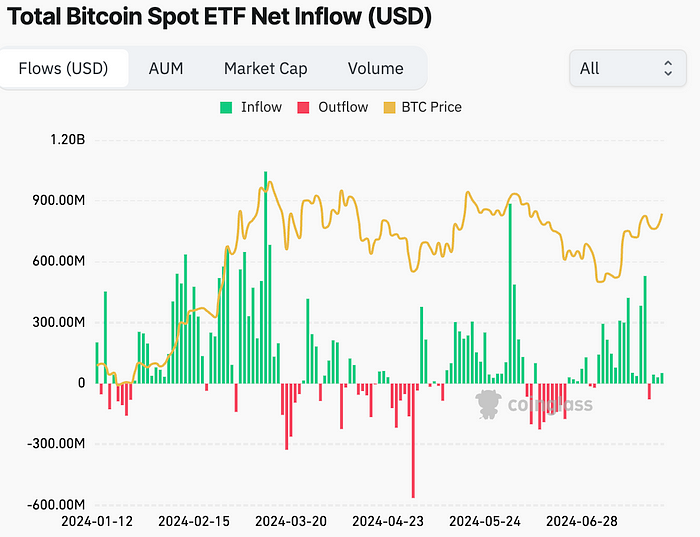700x537 pixels.
Task: Click the largest red outflow bar
Action: pyautogui.click(x=413, y=441)
